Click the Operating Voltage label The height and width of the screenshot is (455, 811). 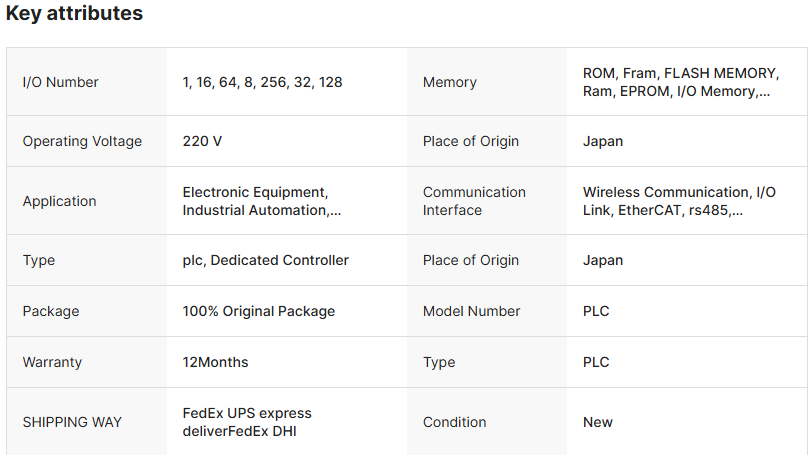(82, 141)
